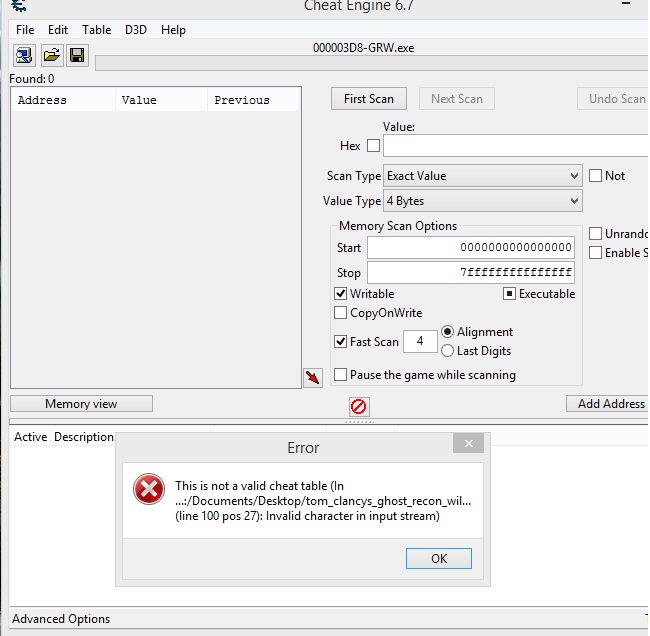650x636 pixels.
Task: Click the Stop address field
Action: pos(471,272)
